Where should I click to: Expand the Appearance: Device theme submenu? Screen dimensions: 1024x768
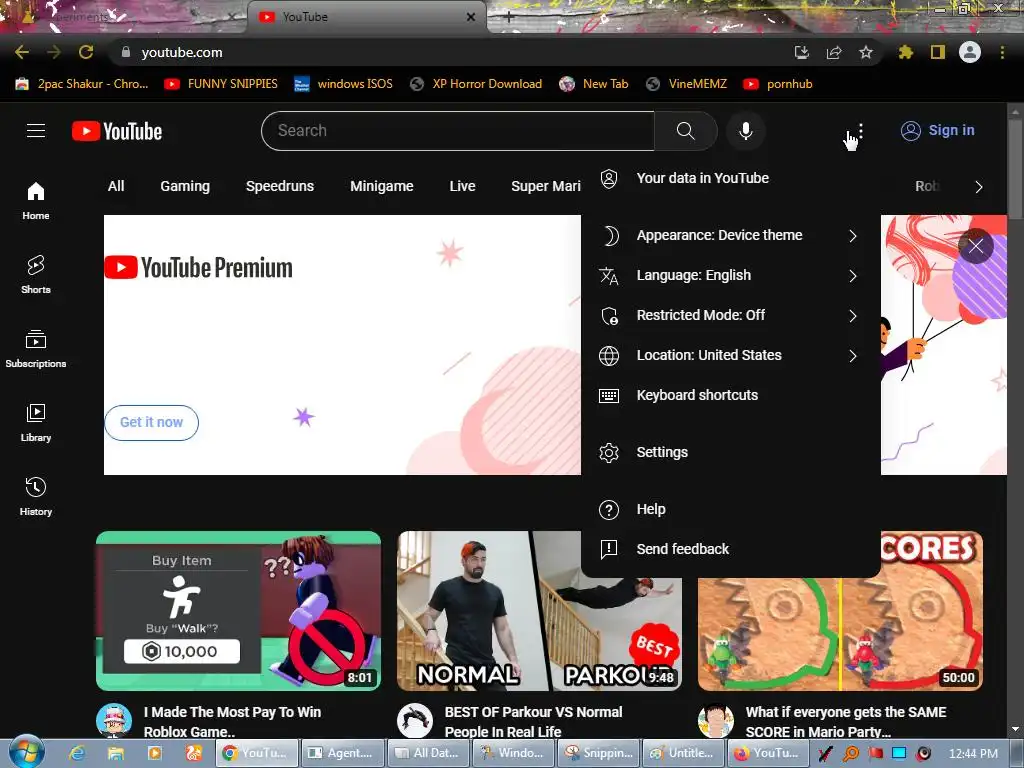730,235
